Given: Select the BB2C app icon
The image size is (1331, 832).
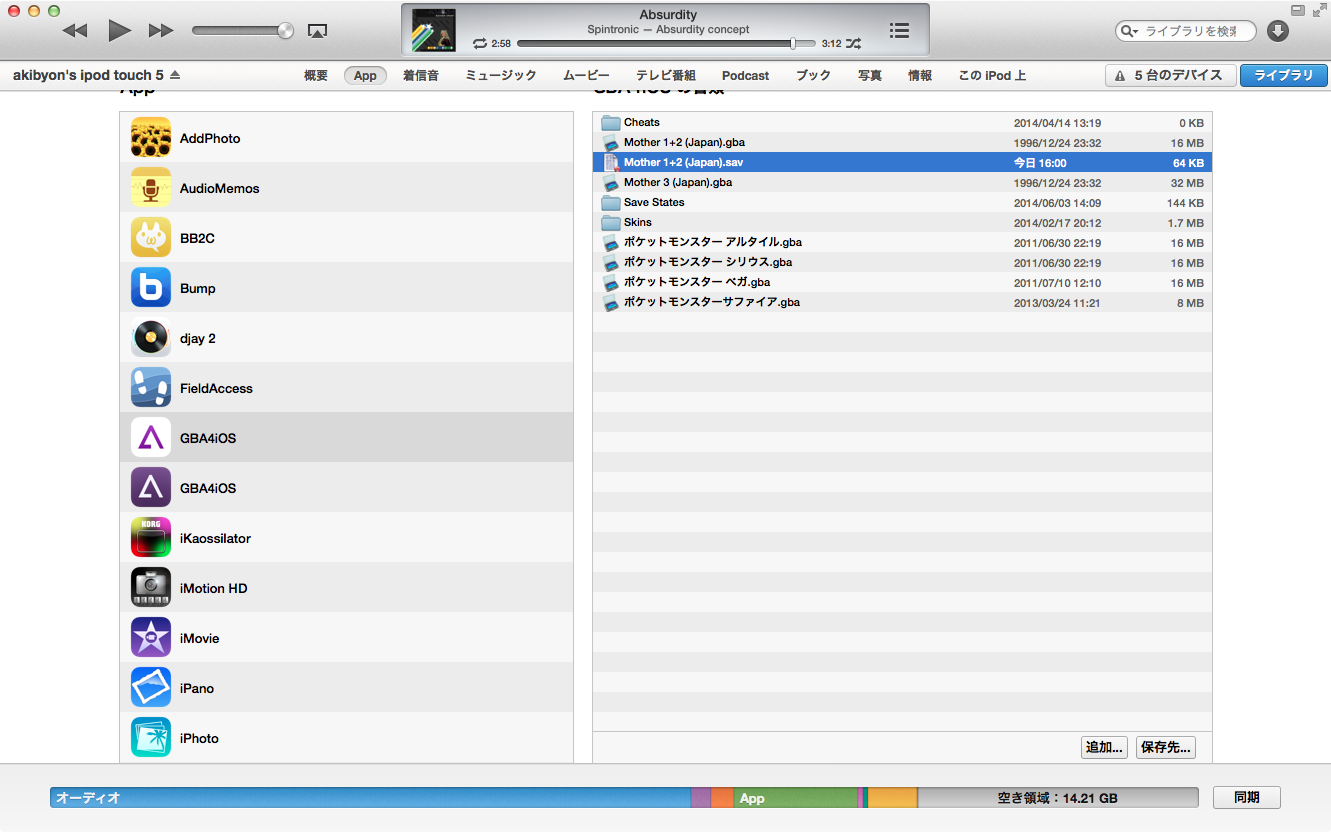Looking at the screenshot, I should tap(151, 238).
